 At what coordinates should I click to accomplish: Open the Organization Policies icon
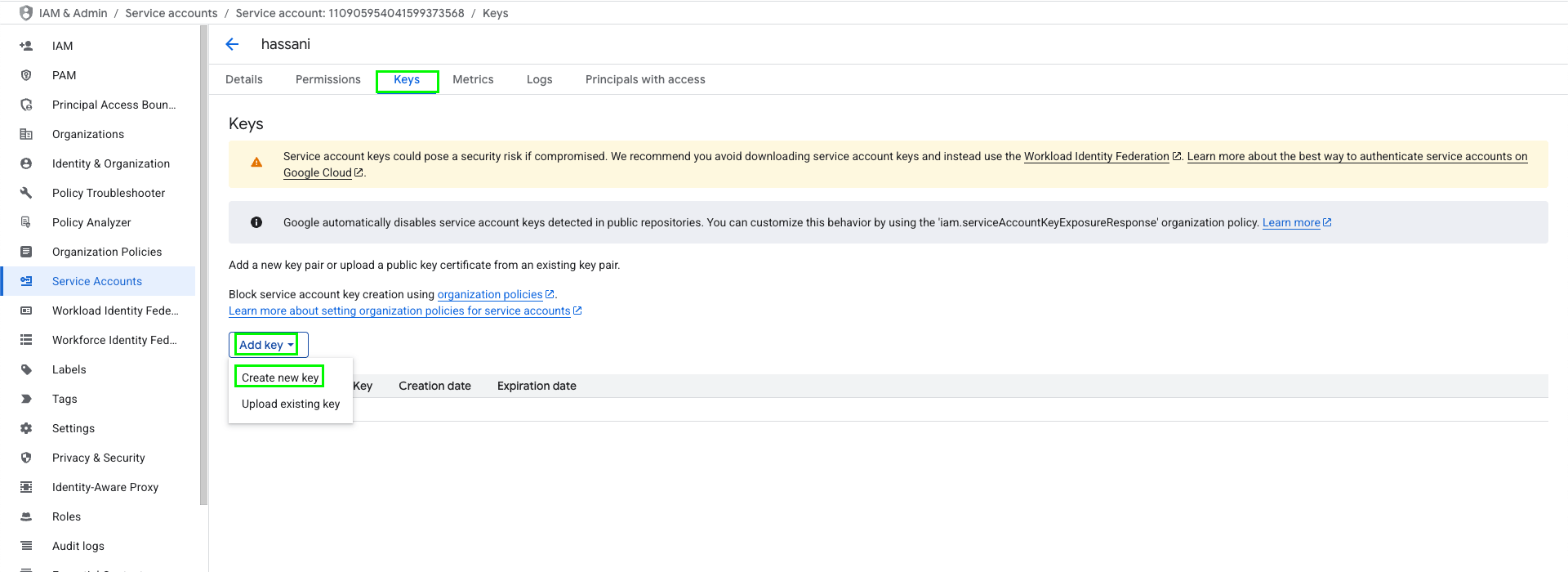26,252
